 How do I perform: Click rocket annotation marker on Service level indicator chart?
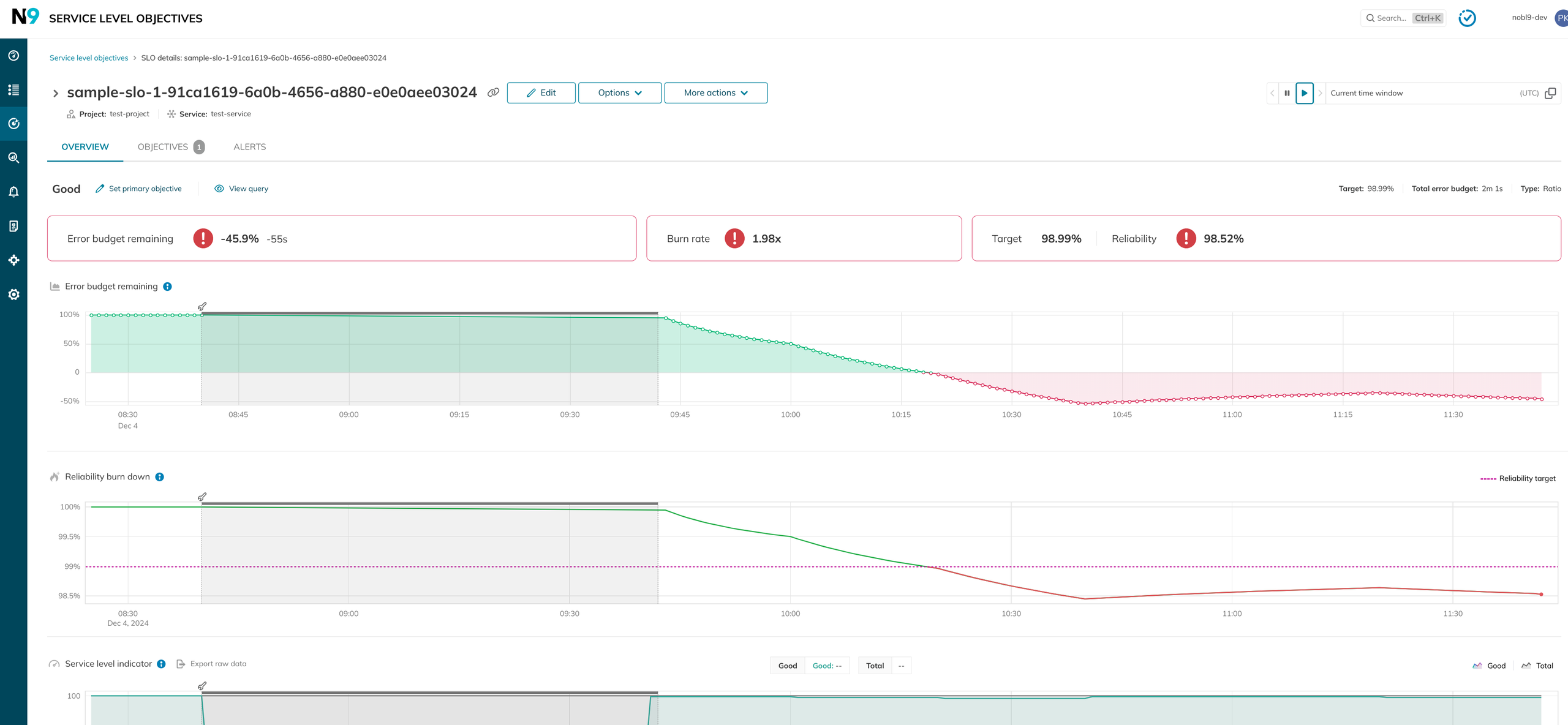(202, 686)
